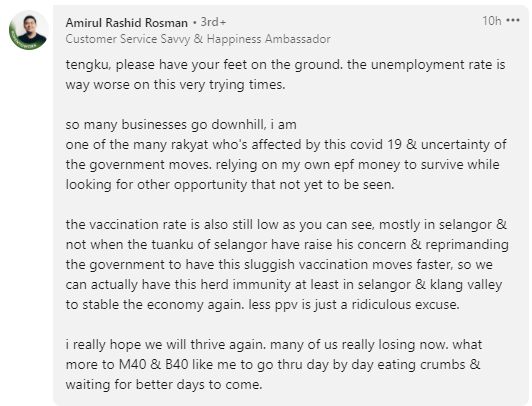The width and height of the screenshot is (532, 406).
Task: Click the paragraph starting with 'tengku, please'
Action: pyautogui.click(x=285, y=75)
